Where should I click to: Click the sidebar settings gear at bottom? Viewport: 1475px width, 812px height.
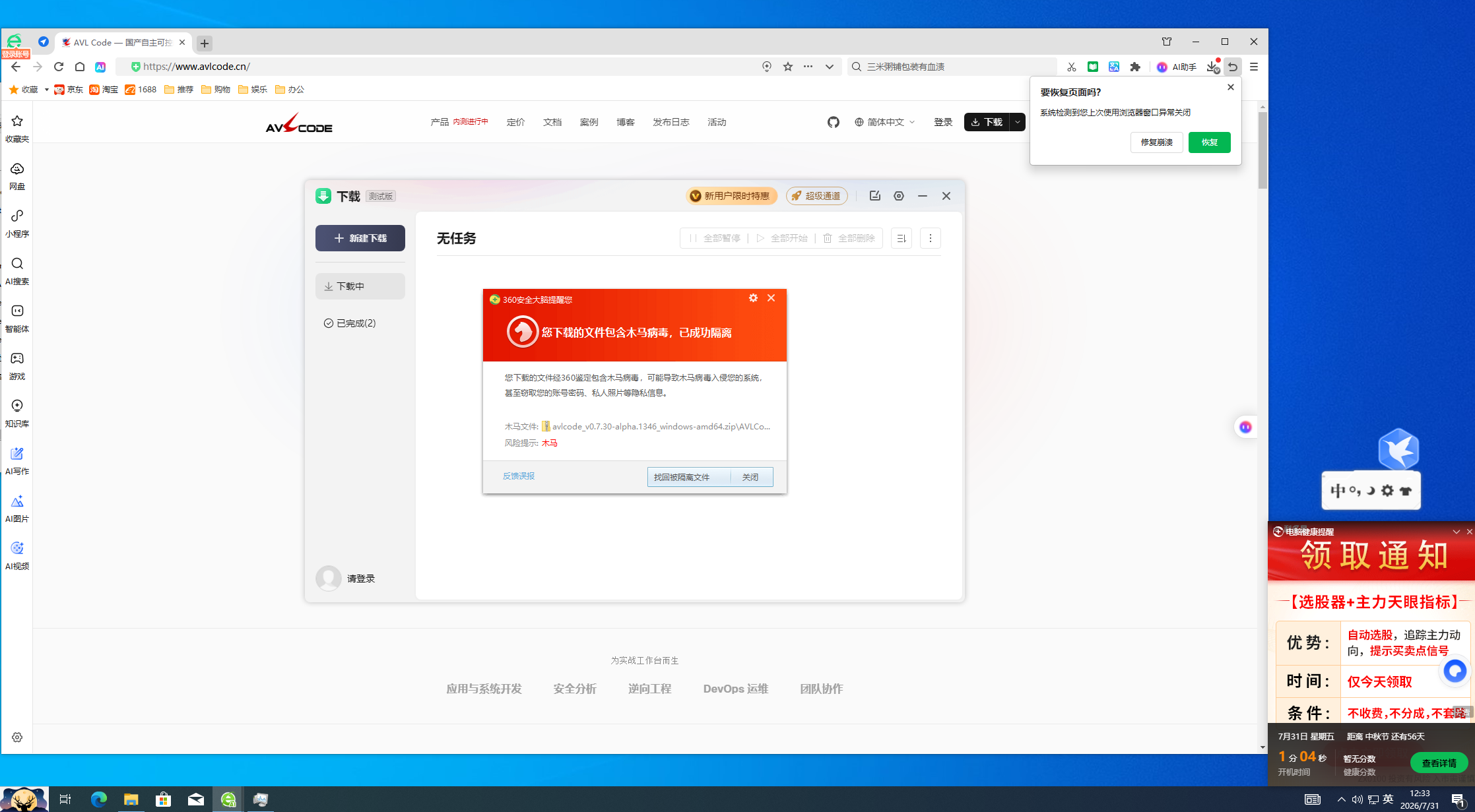point(17,737)
